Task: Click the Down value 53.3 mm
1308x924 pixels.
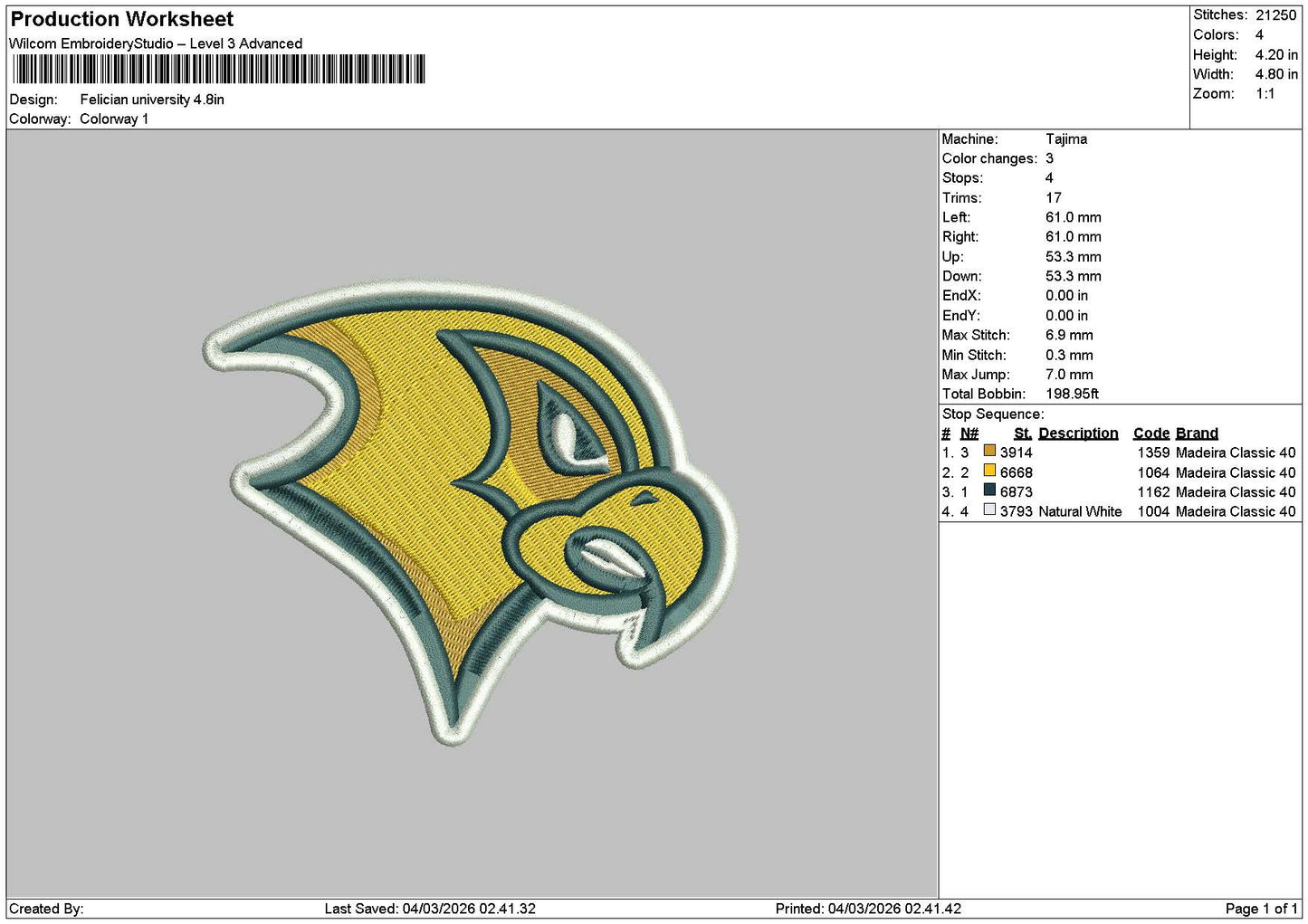Action: pos(1074,276)
